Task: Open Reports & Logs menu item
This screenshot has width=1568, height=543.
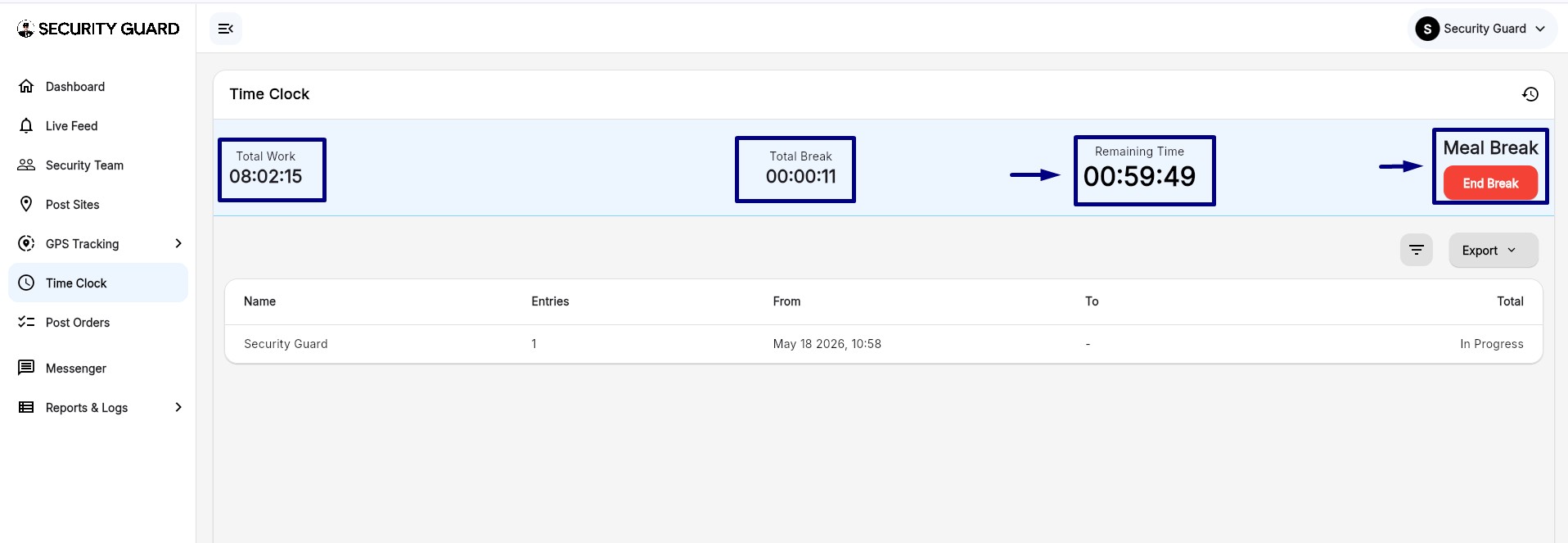Action: tap(98, 407)
